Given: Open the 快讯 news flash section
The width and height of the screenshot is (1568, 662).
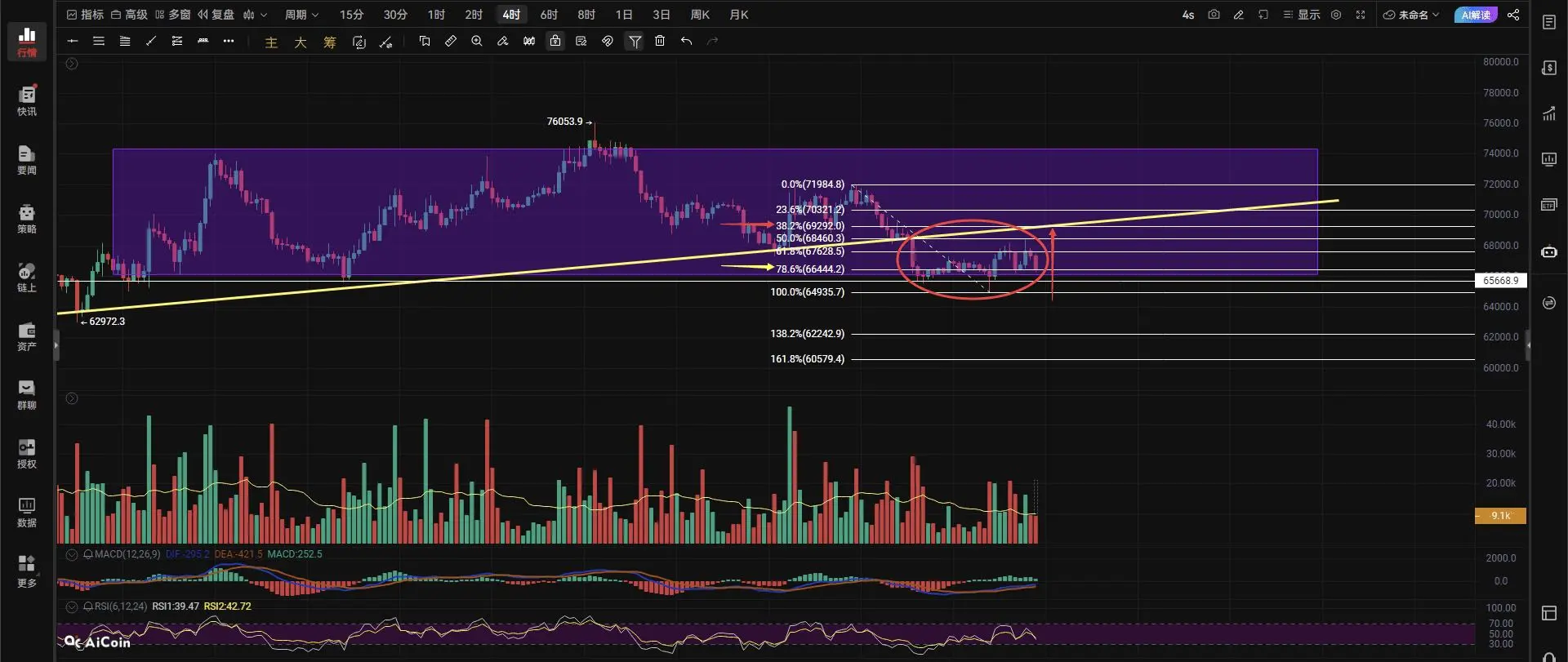Looking at the screenshot, I should pyautogui.click(x=27, y=100).
